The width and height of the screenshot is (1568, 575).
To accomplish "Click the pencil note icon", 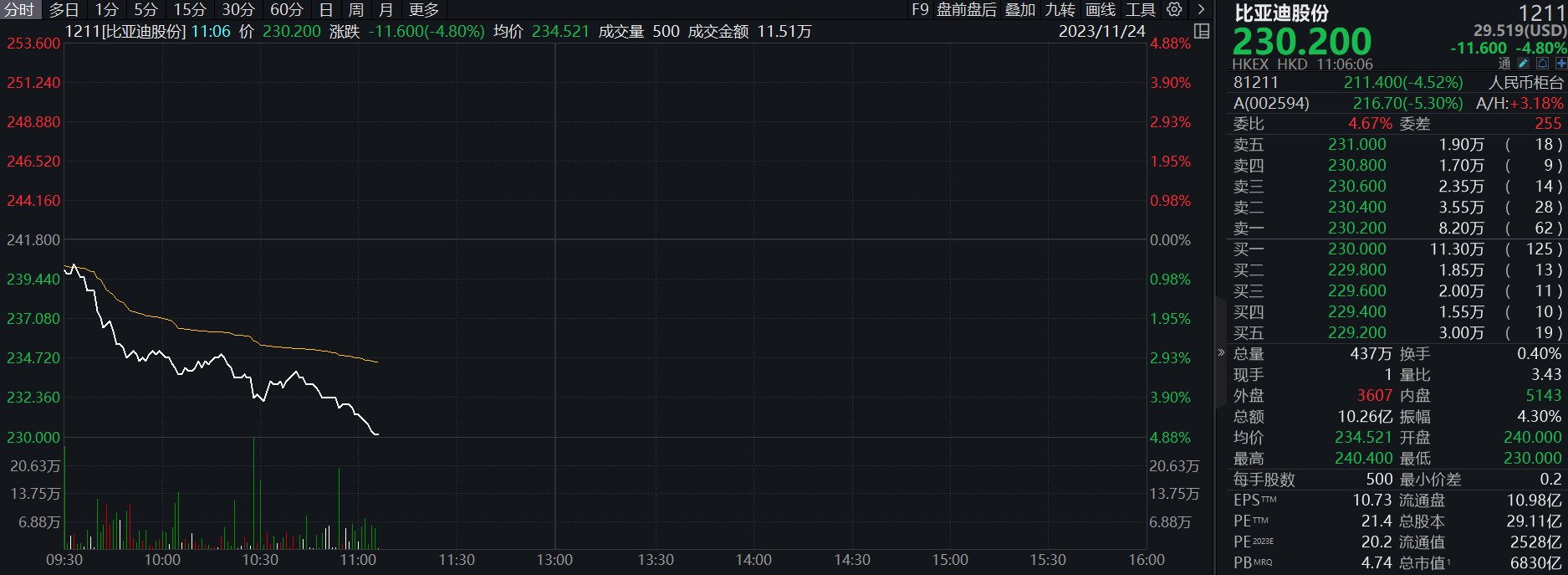I will pyautogui.click(x=1523, y=64).
